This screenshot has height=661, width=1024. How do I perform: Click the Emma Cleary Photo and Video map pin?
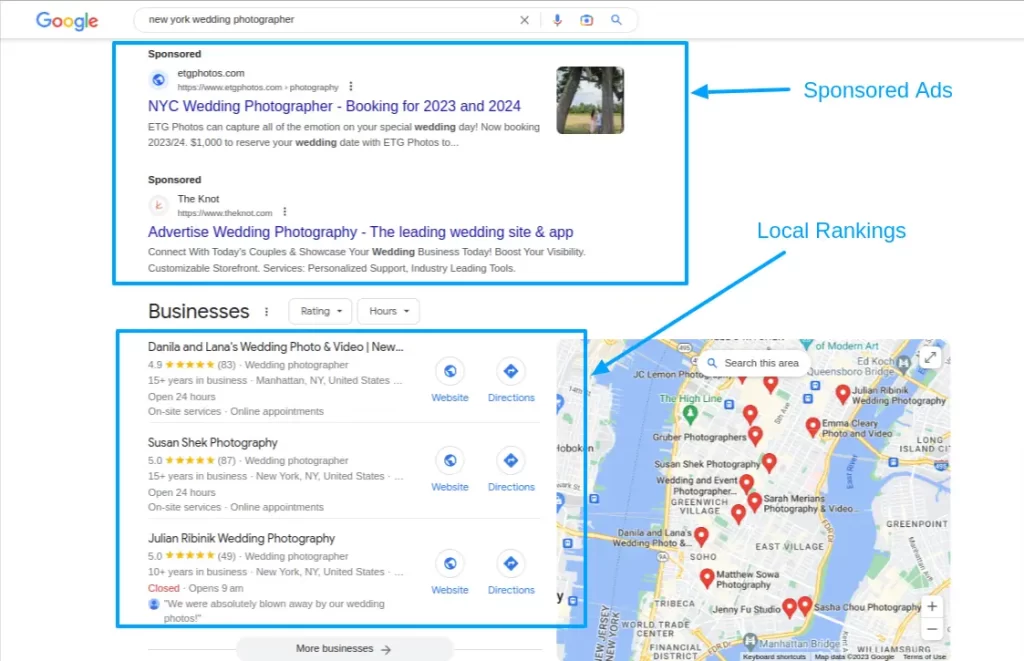(812, 427)
